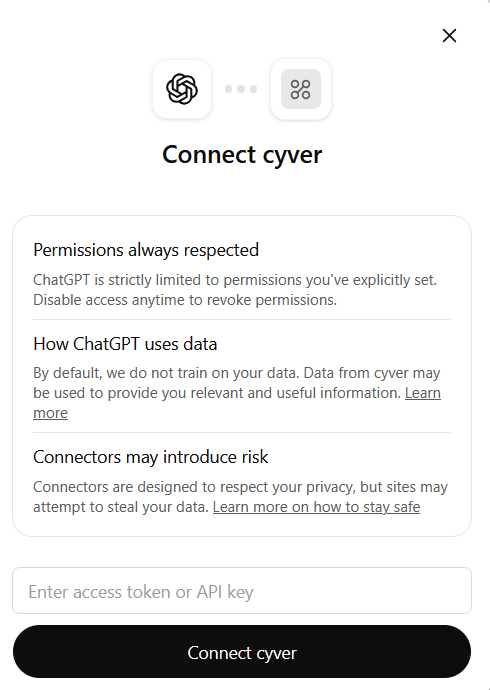490x690 pixels.
Task: Close the Connect cyver dialog
Action: pyautogui.click(x=449, y=36)
